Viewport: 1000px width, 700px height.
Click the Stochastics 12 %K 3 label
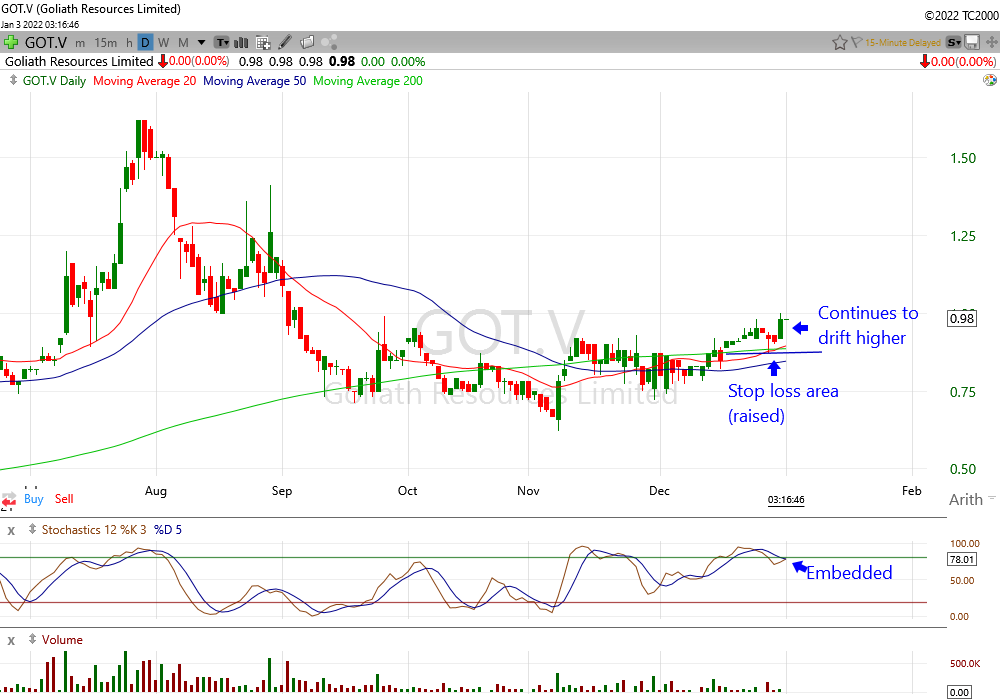94,530
